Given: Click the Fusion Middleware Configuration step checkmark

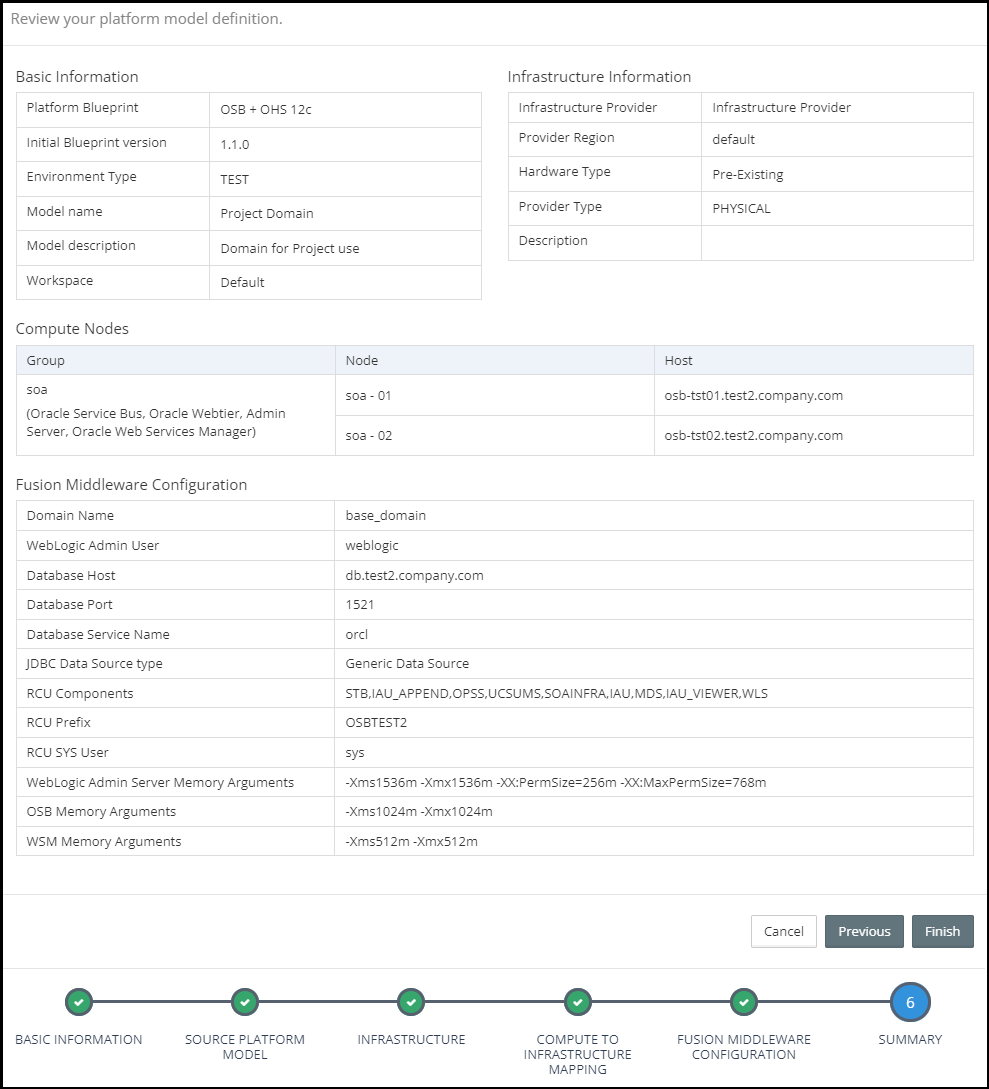Looking at the screenshot, I should (743, 1001).
